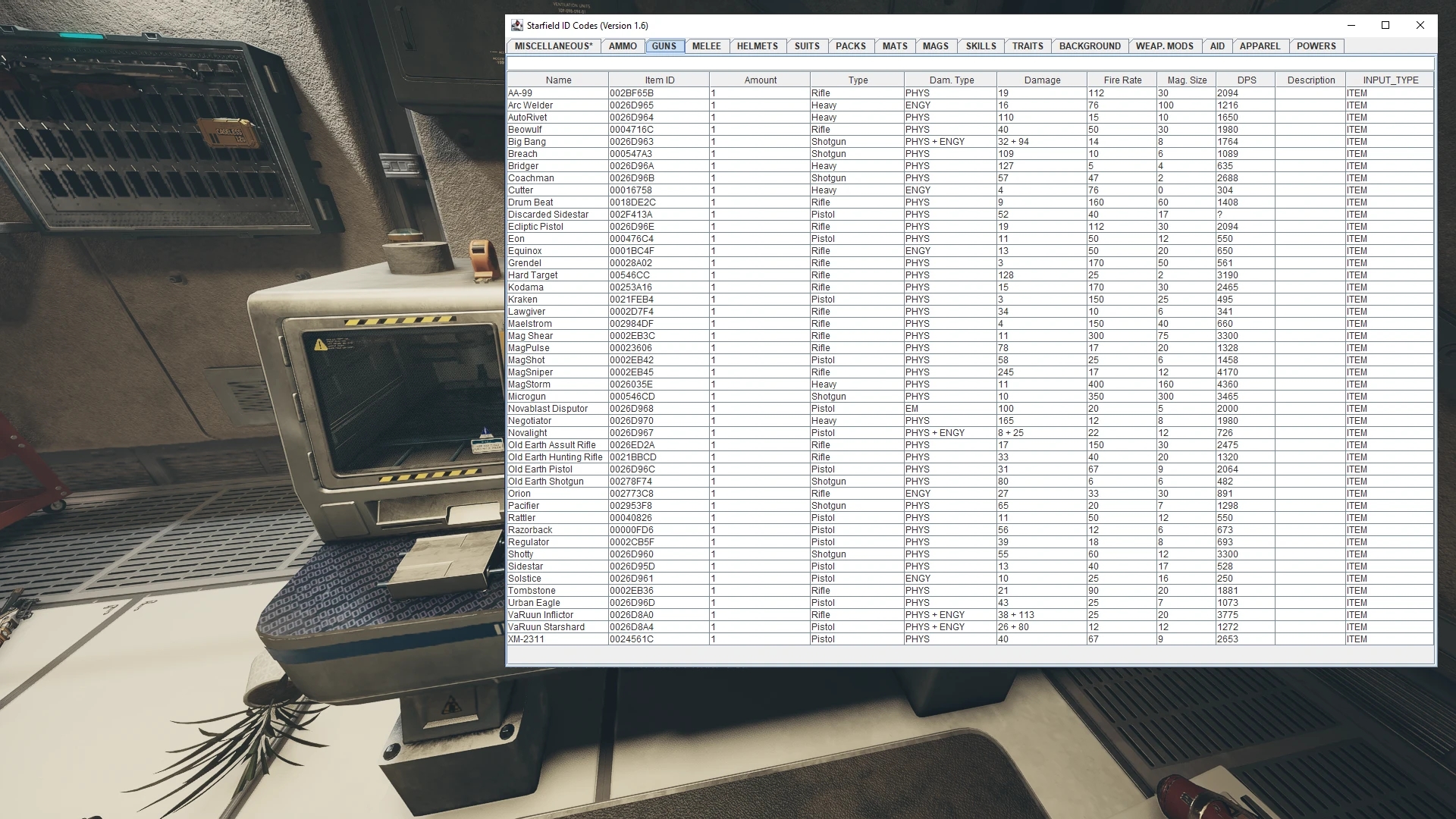Click the Coachman name cell
Viewport: 1456px width, 819px height.
[557, 178]
